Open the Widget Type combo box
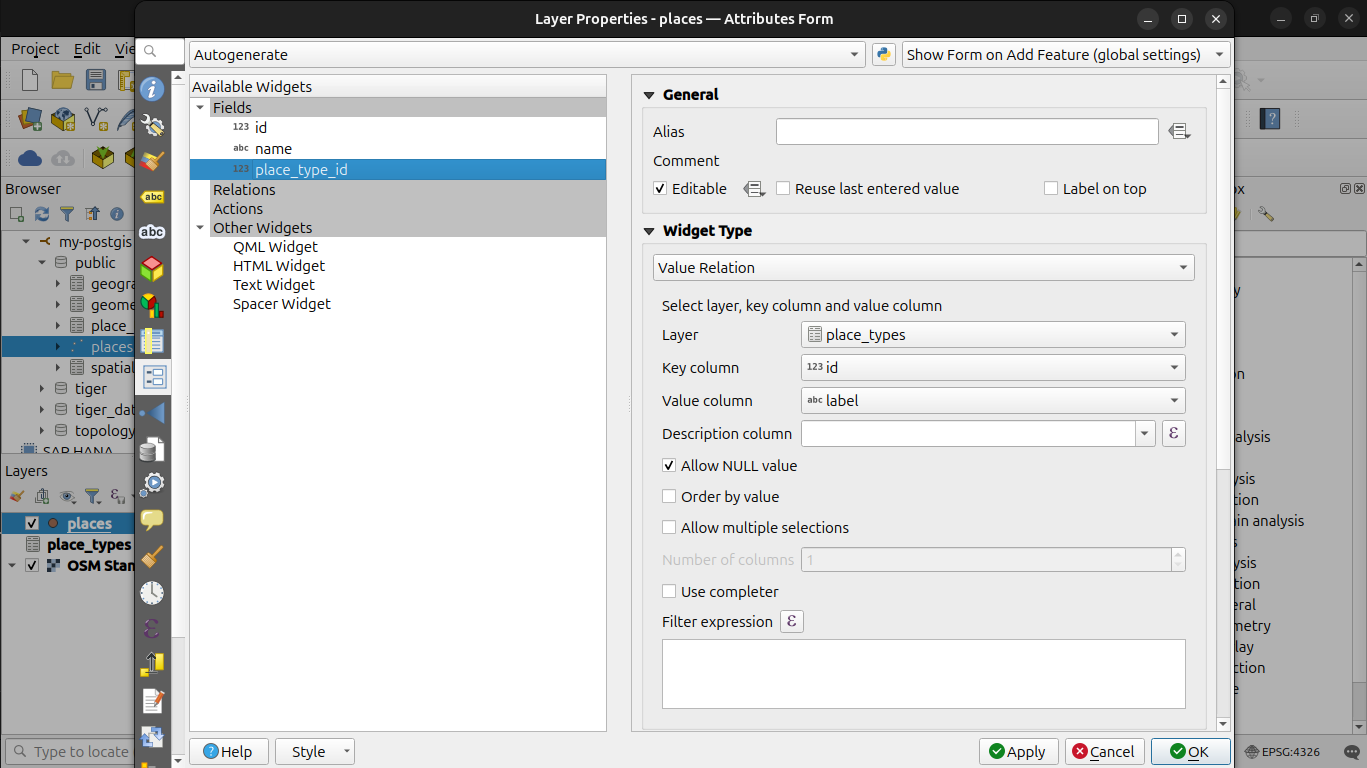The image size is (1367, 768). coord(922,267)
